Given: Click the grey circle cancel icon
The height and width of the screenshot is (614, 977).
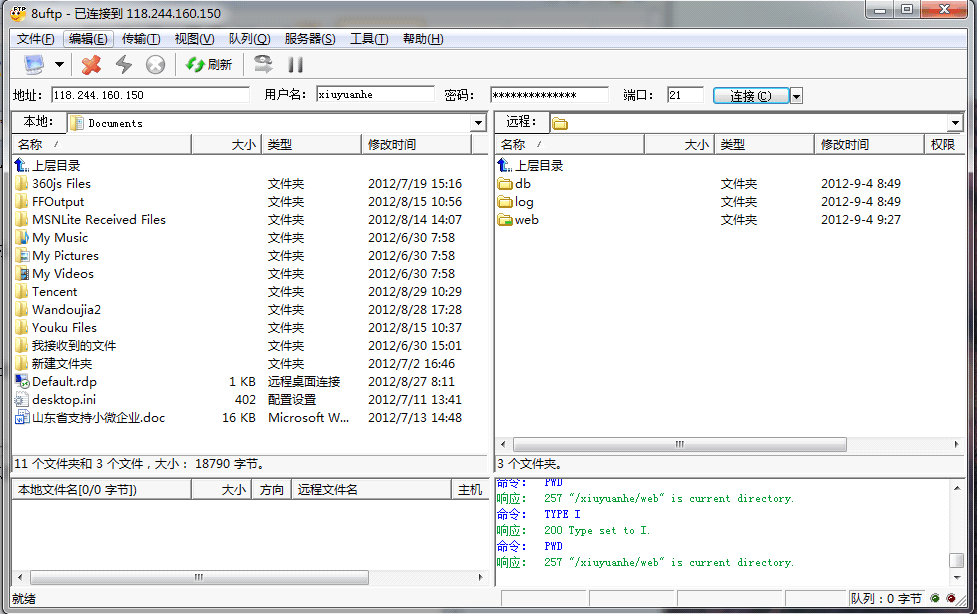Looking at the screenshot, I should (x=155, y=65).
